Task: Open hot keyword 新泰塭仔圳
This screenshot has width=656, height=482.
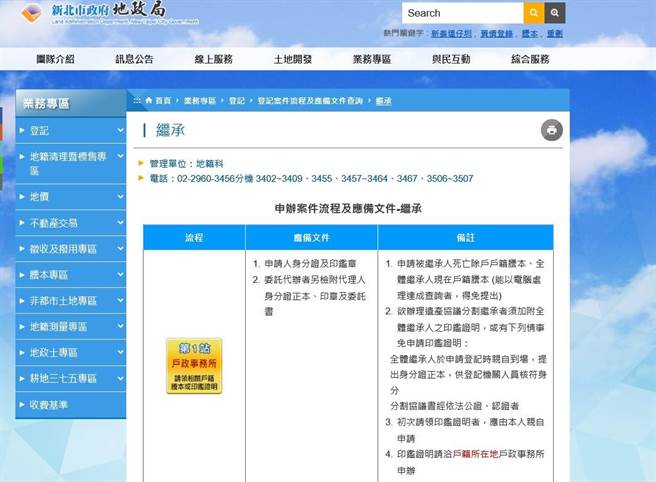Action: (x=451, y=33)
